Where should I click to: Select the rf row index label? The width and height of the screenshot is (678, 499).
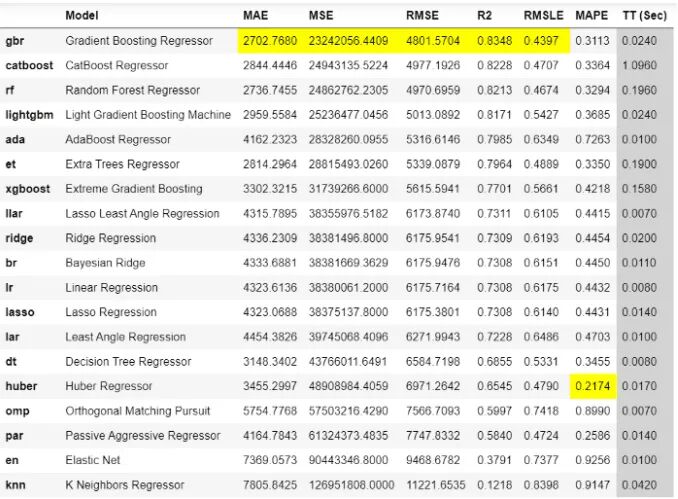coord(10,90)
